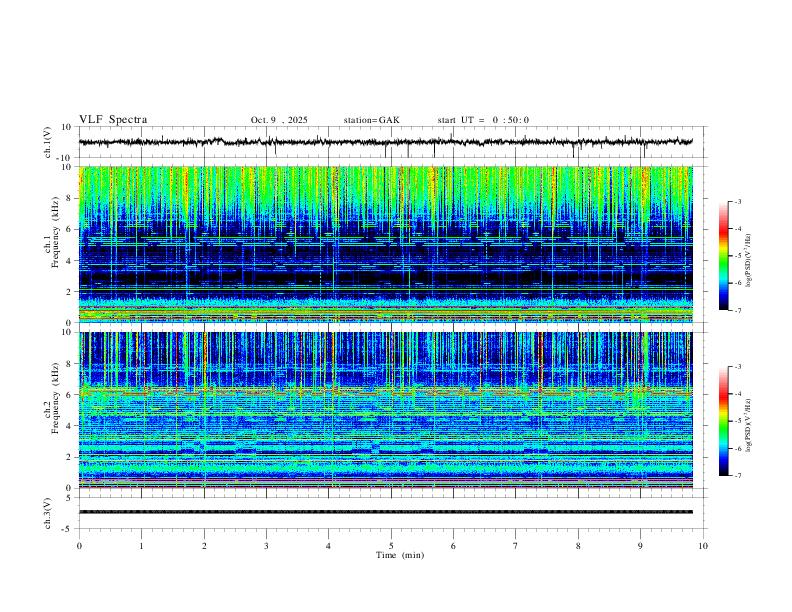The width and height of the screenshot is (792, 612).
Task: Select the "start UT = 0 : 50: 0" text
Action: tap(483, 120)
